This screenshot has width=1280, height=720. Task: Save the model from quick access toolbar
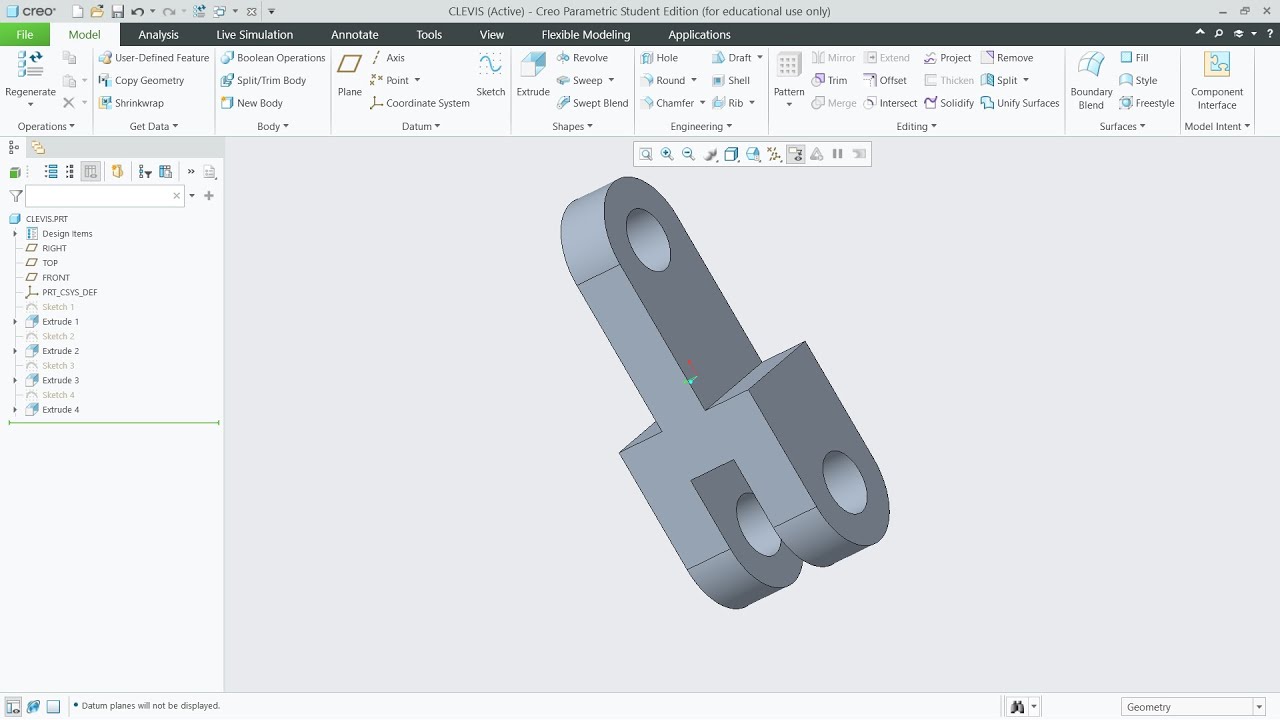click(x=117, y=12)
